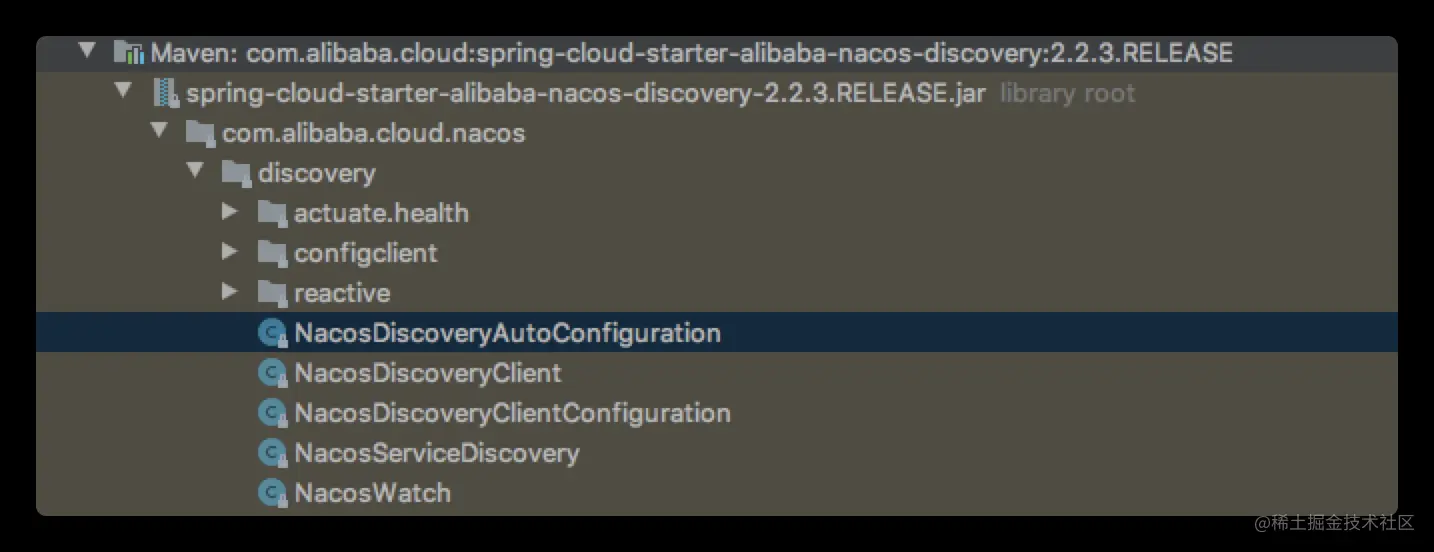1434x552 pixels.
Task: Collapse the discovery package arrow
Action: 195,170
